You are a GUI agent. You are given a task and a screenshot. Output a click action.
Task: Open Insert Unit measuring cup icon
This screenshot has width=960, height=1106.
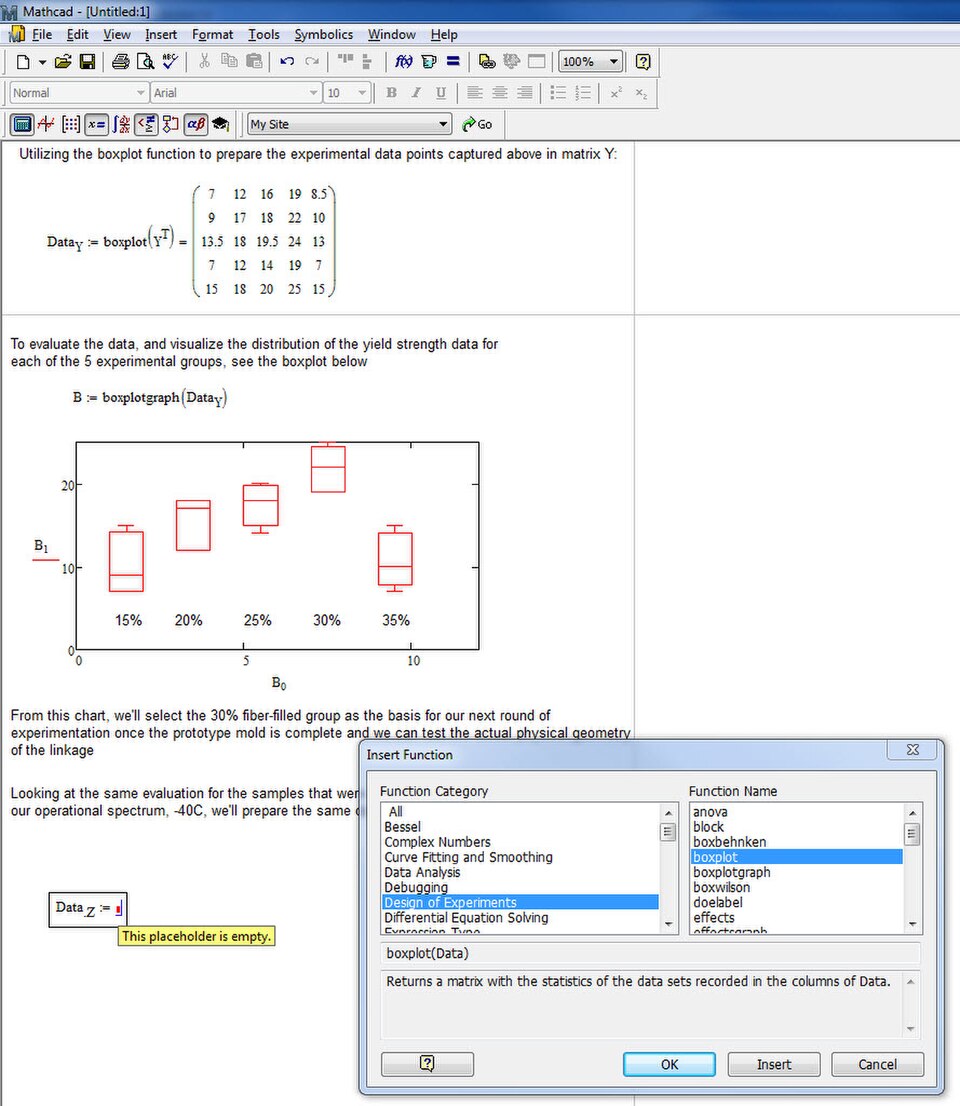tap(428, 62)
